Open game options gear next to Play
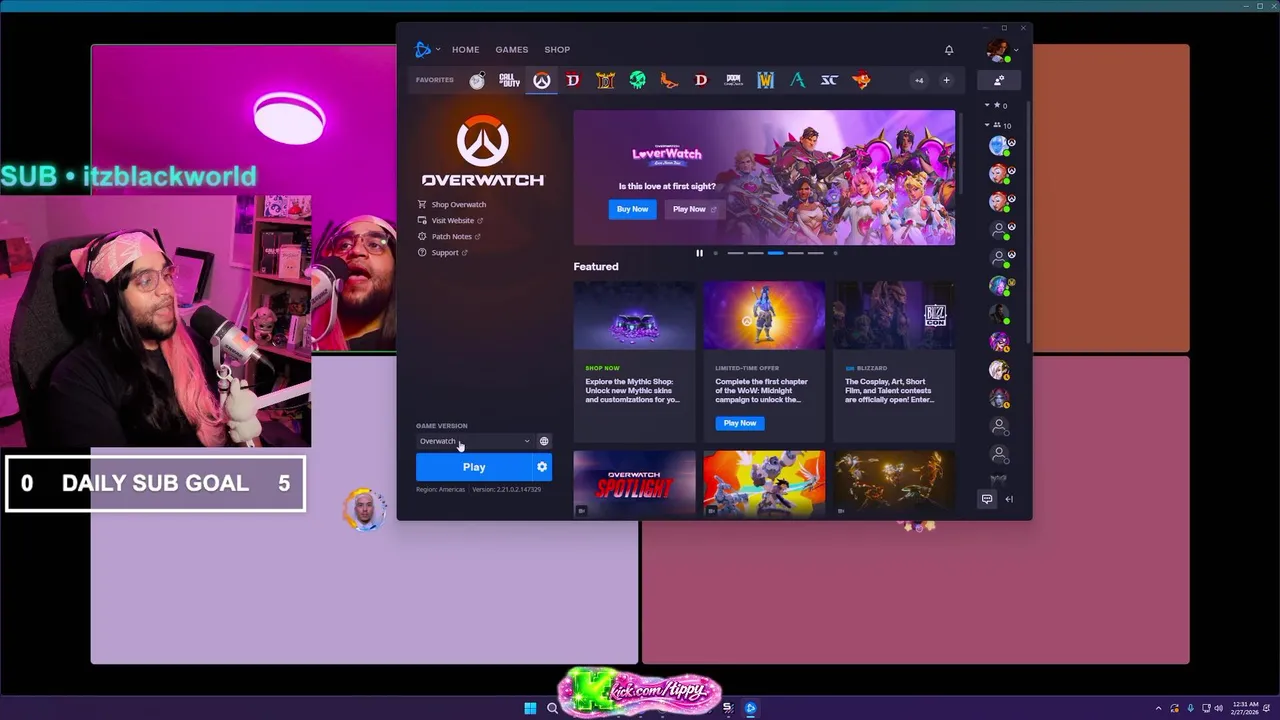1280x720 pixels. [x=542, y=467]
